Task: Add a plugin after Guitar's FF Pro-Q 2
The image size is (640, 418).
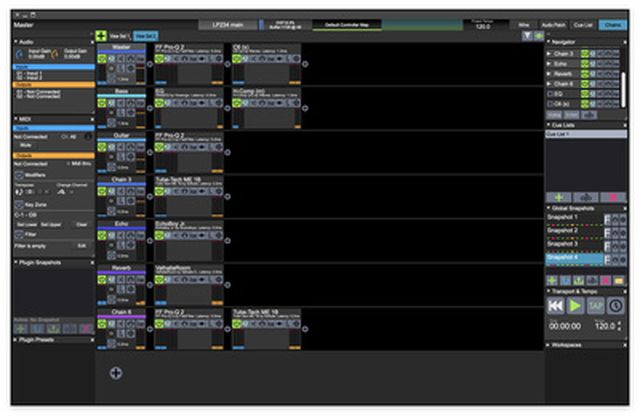Action: point(227,152)
